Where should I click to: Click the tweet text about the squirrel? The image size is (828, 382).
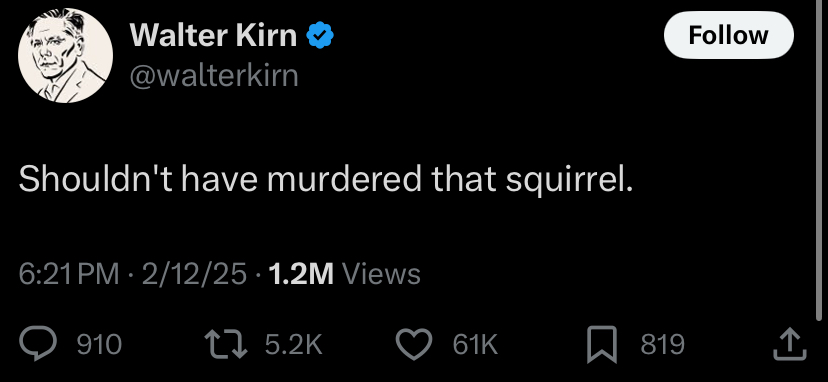[325, 180]
